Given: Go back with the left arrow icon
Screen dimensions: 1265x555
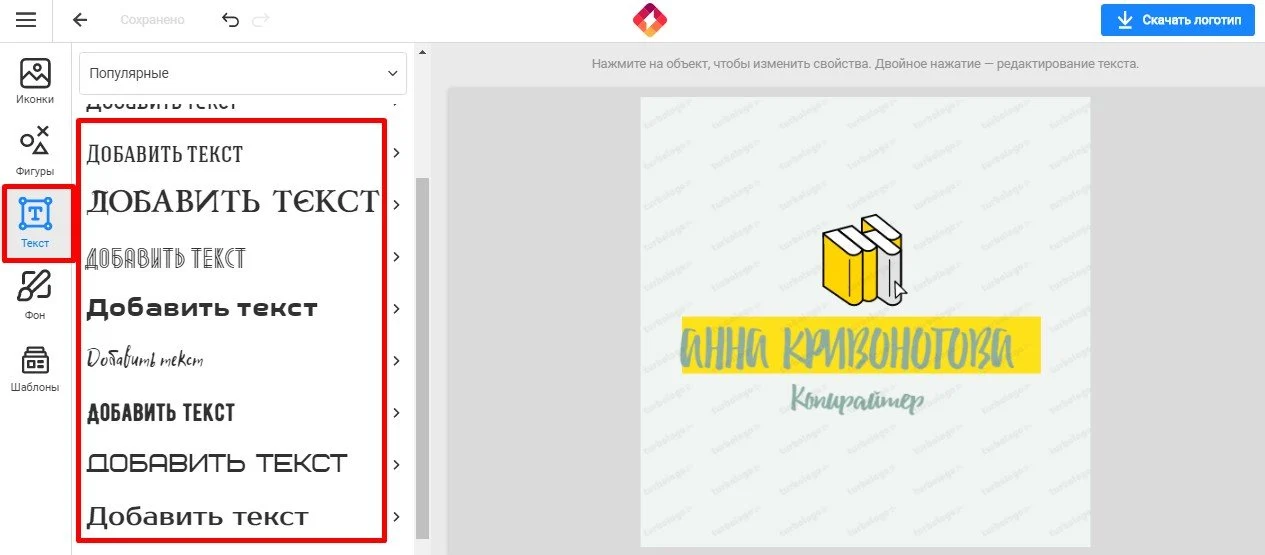Looking at the screenshot, I should (81, 20).
